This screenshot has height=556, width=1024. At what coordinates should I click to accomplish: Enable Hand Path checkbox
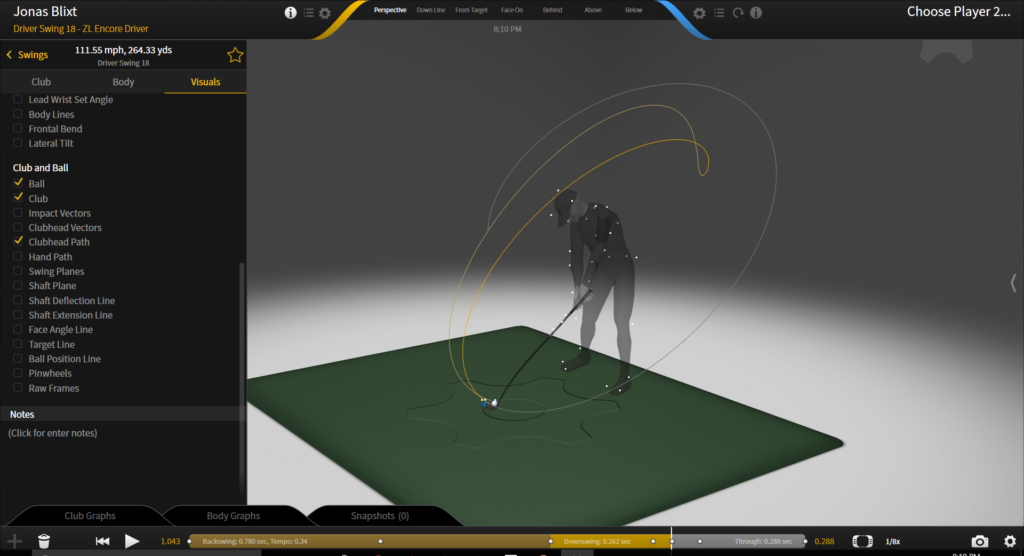point(18,257)
